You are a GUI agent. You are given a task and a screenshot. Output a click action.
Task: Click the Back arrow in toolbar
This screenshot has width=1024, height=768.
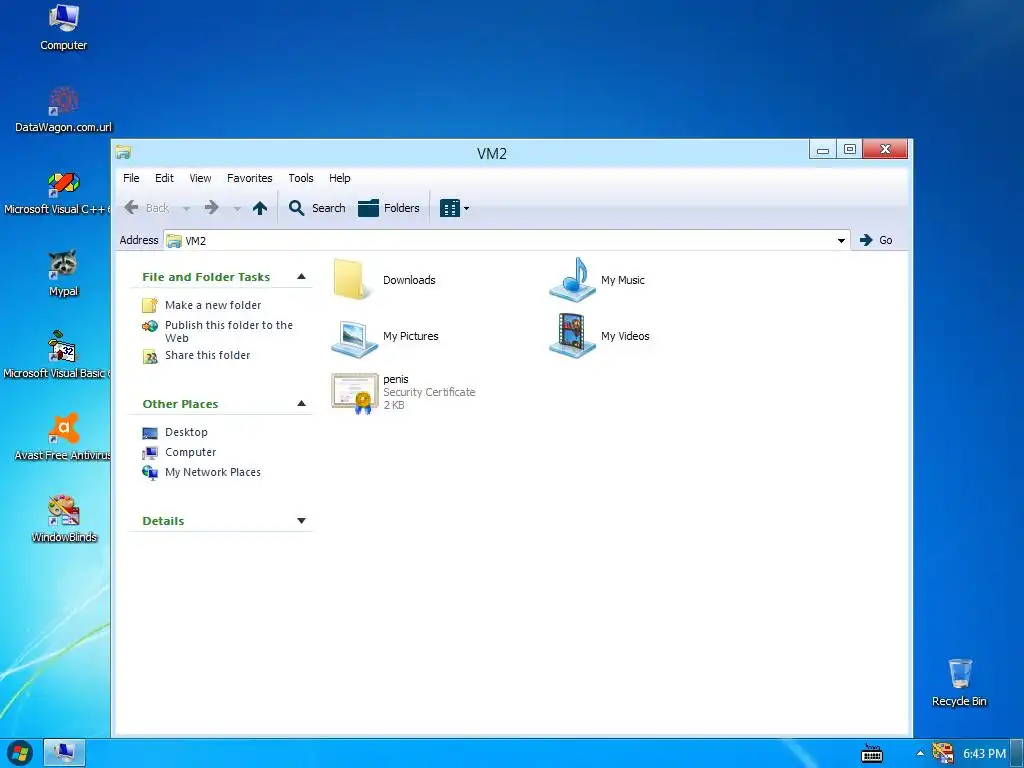click(x=132, y=208)
